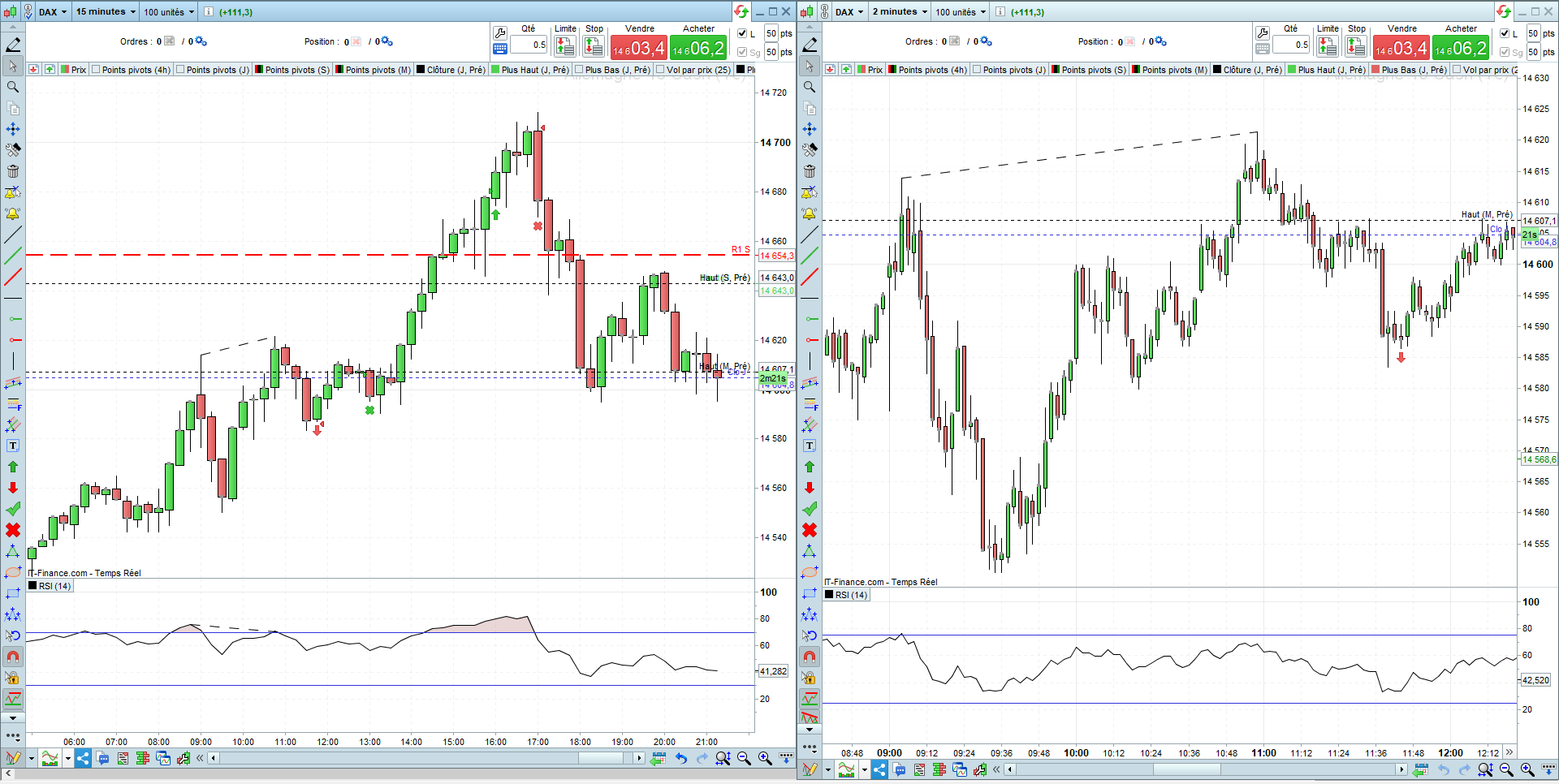Click the trash delete tool in left chart sidebar
Viewport: 1559px width, 784px height.
pos(13,171)
